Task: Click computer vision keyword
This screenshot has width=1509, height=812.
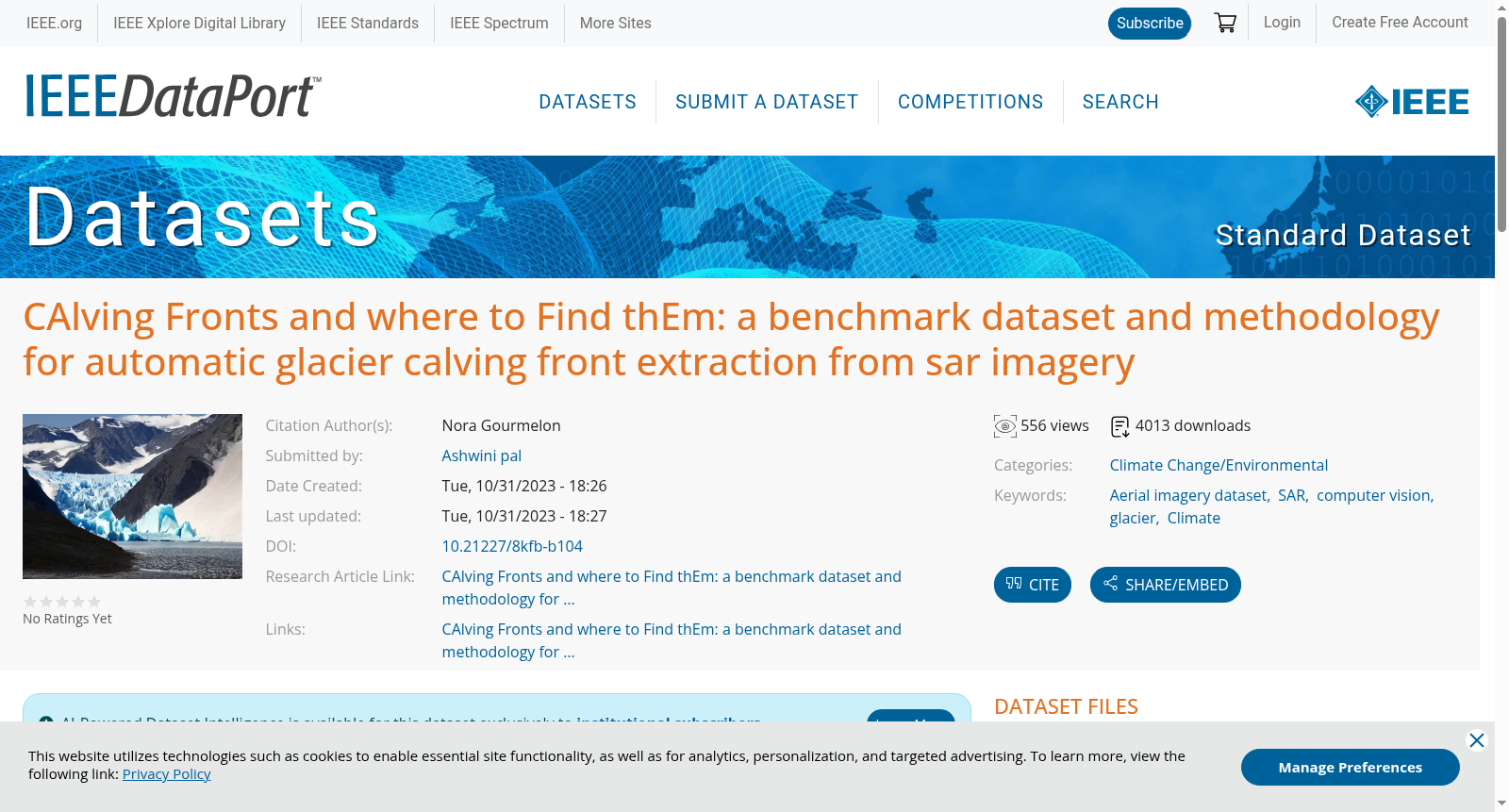Action: (1373, 495)
